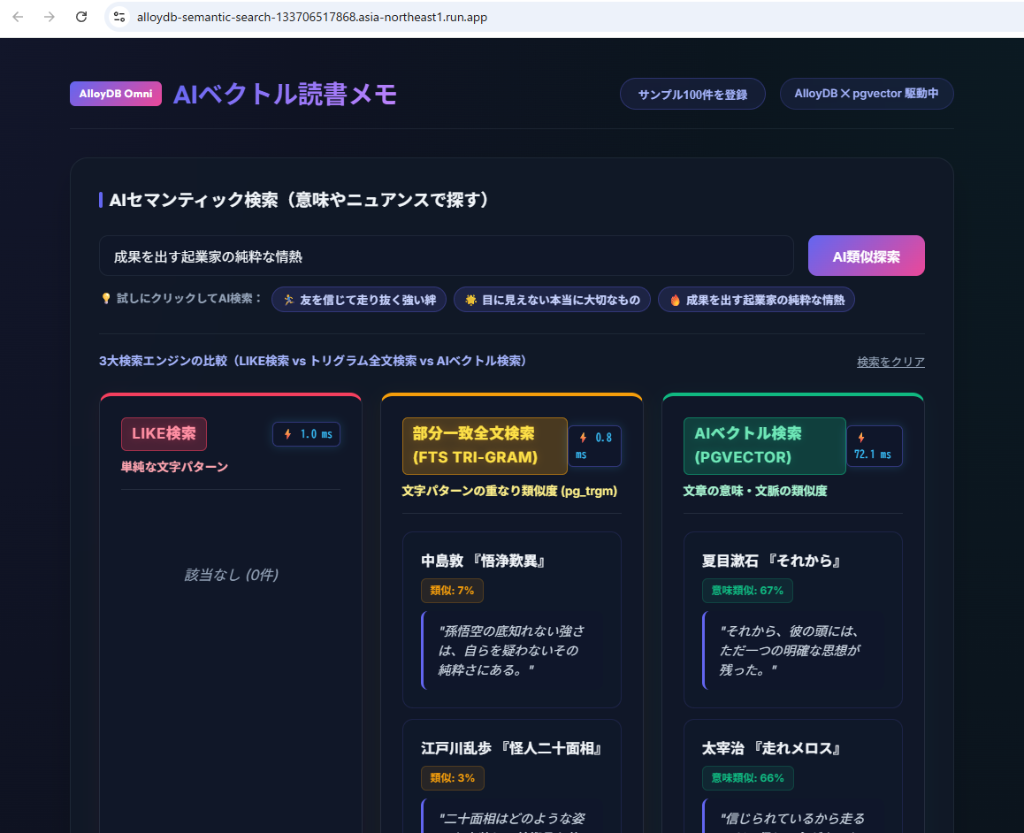Open the 江戸川乱歩『怪人二十面相』 result card title

(511, 748)
